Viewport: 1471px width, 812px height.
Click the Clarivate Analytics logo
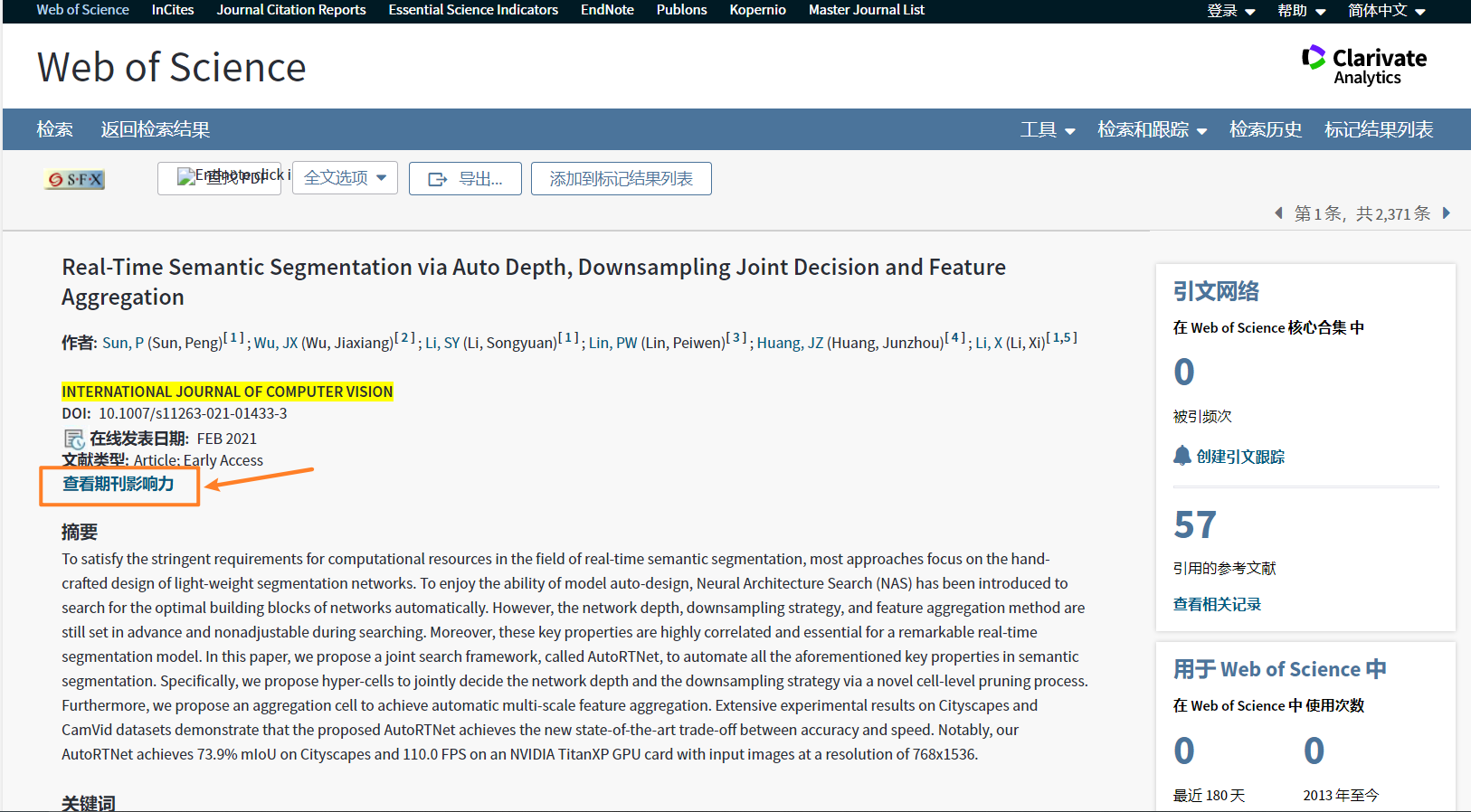1364,65
